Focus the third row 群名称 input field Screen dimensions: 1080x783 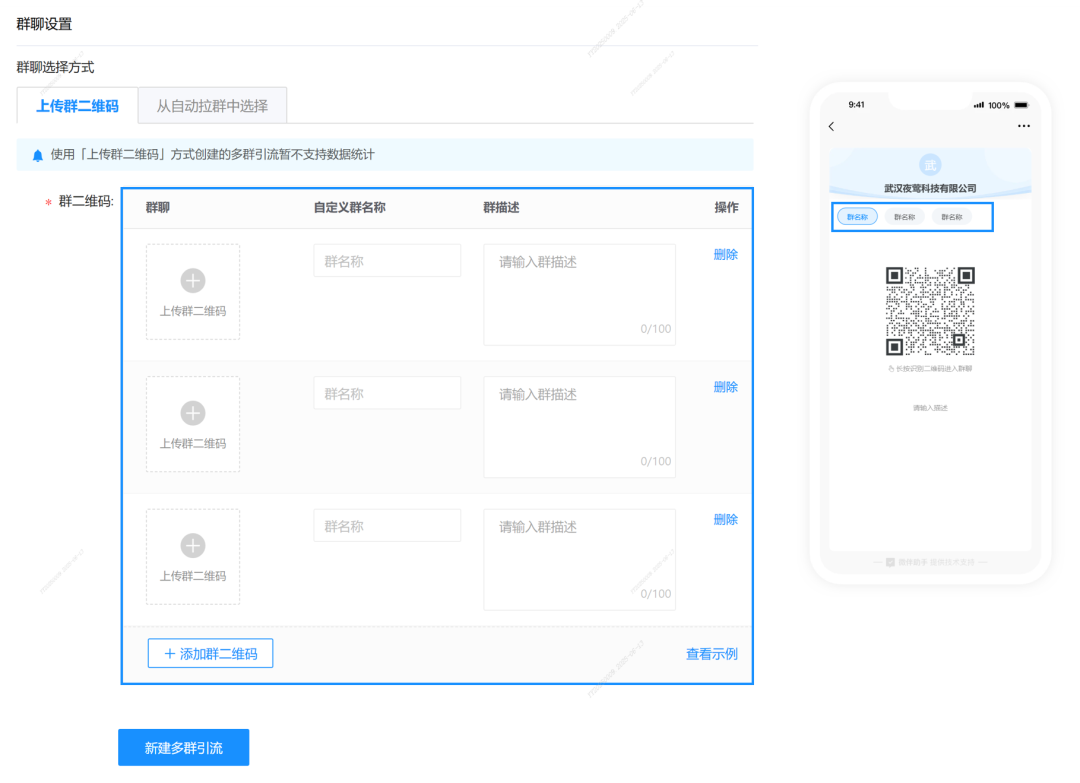tap(387, 526)
